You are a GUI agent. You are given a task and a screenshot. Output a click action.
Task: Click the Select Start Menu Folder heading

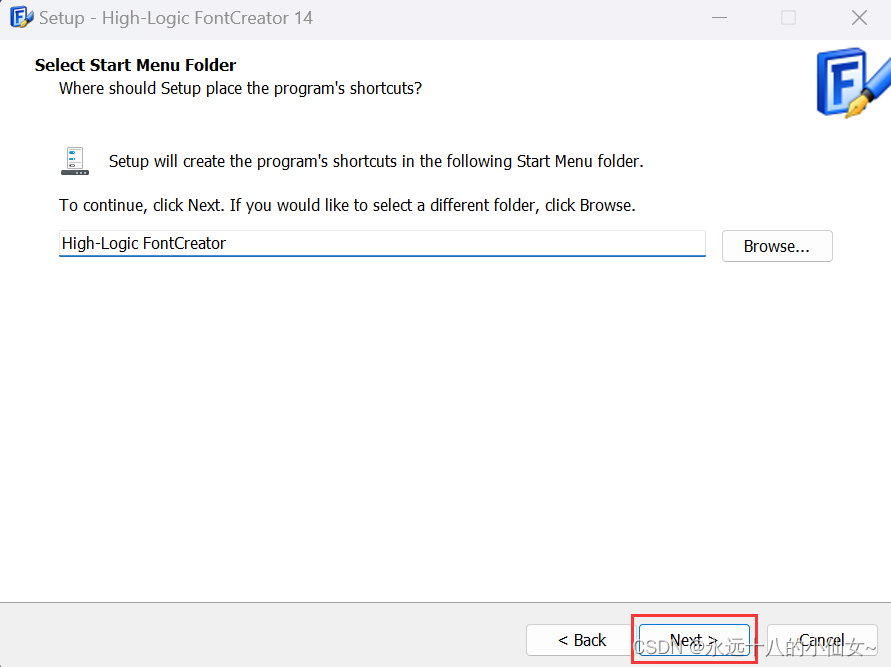(136, 65)
